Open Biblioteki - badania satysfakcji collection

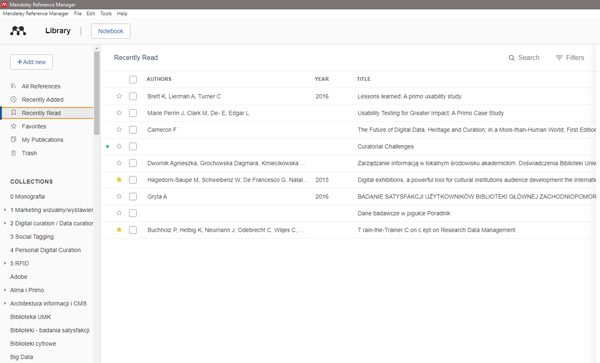50,330
